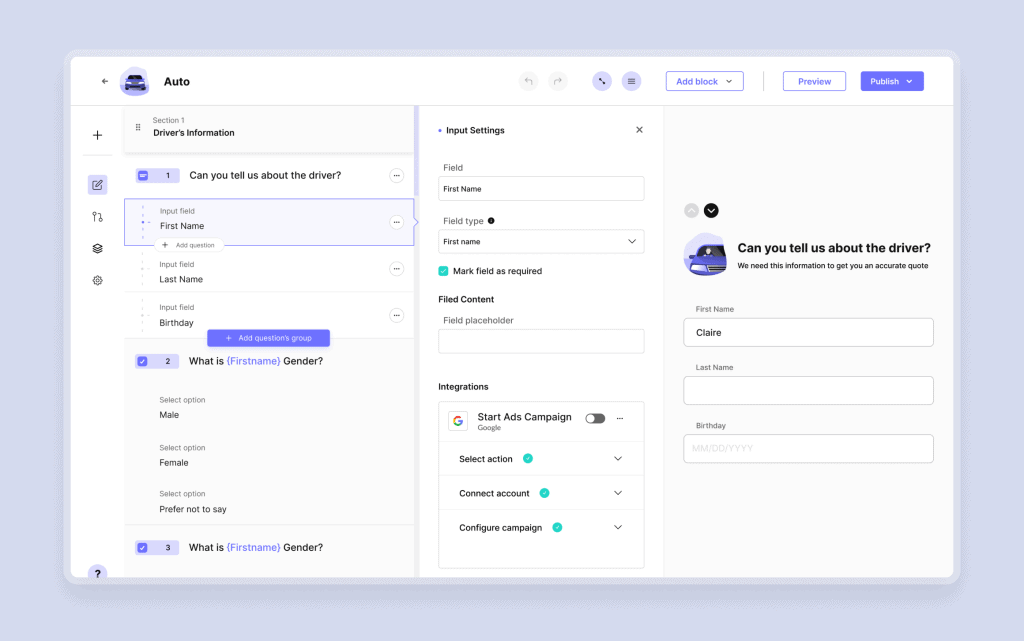The height and width of the screenshot is (641, 1024).
Task: Click the Auto form title
Action: click(176, 82)
